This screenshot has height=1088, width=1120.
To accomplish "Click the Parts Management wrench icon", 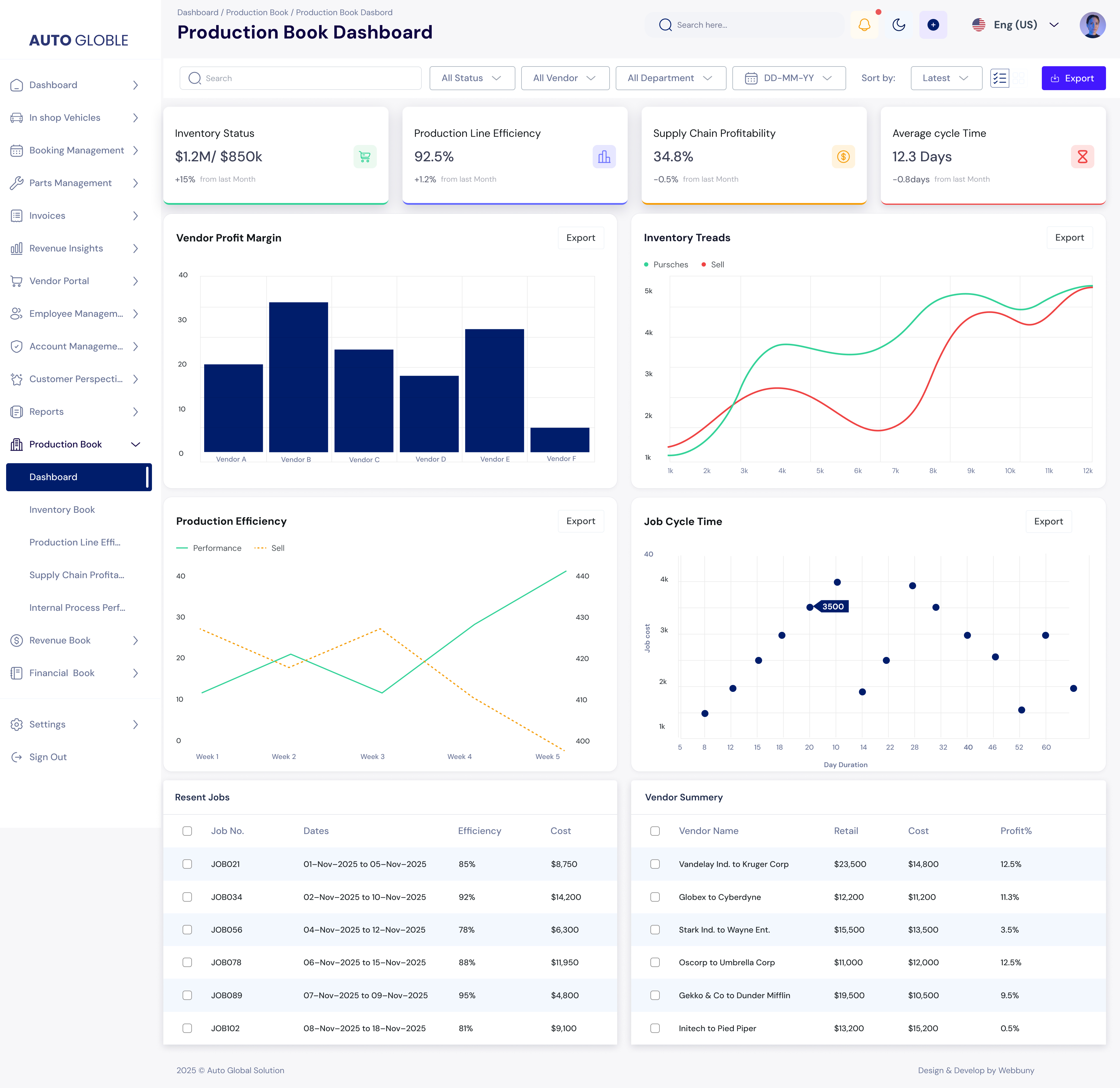I will pyautogui.click(x=17, y=183).
